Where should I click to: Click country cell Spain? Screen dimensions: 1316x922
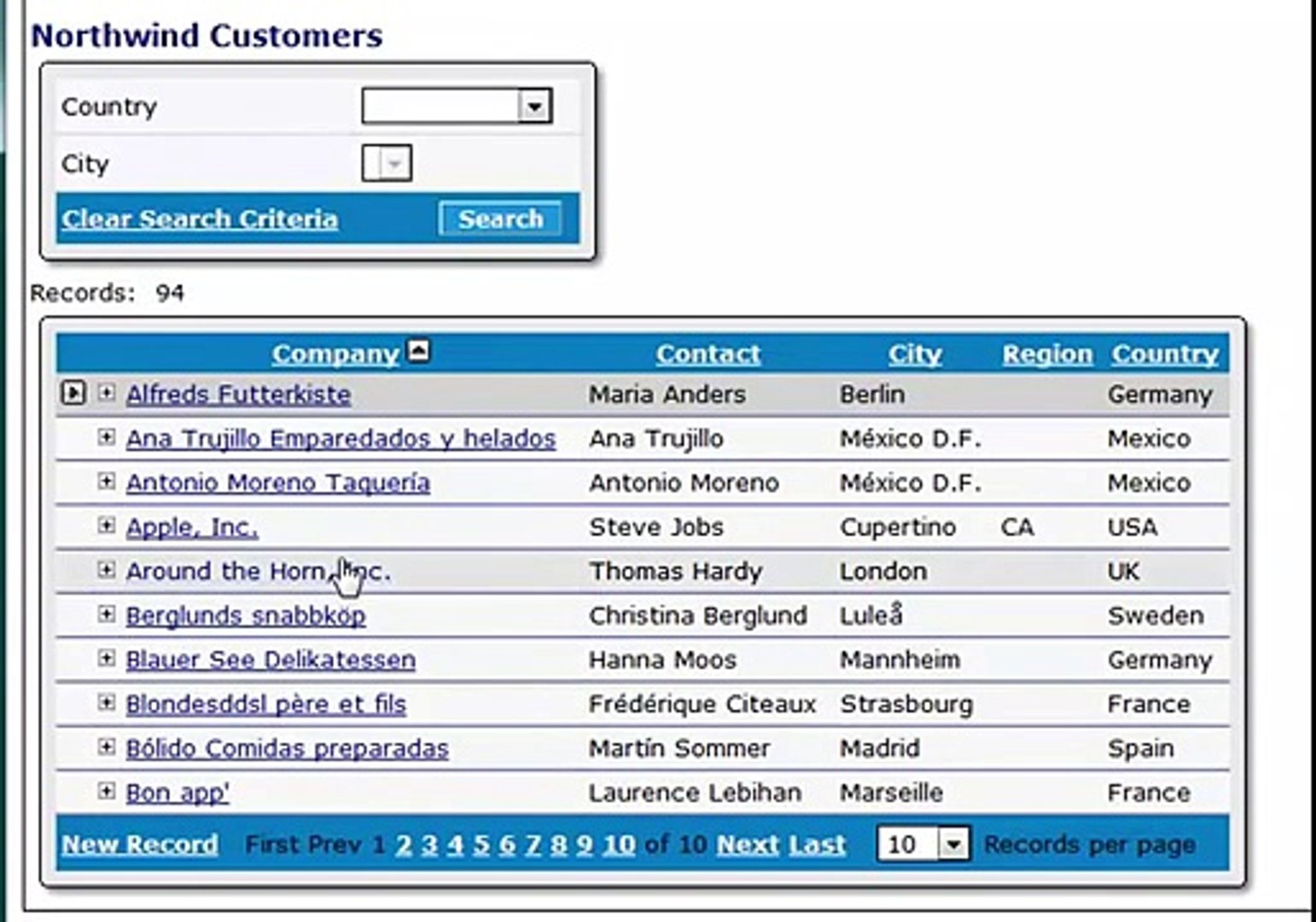pyautogui.click(x=1140, y=748)
